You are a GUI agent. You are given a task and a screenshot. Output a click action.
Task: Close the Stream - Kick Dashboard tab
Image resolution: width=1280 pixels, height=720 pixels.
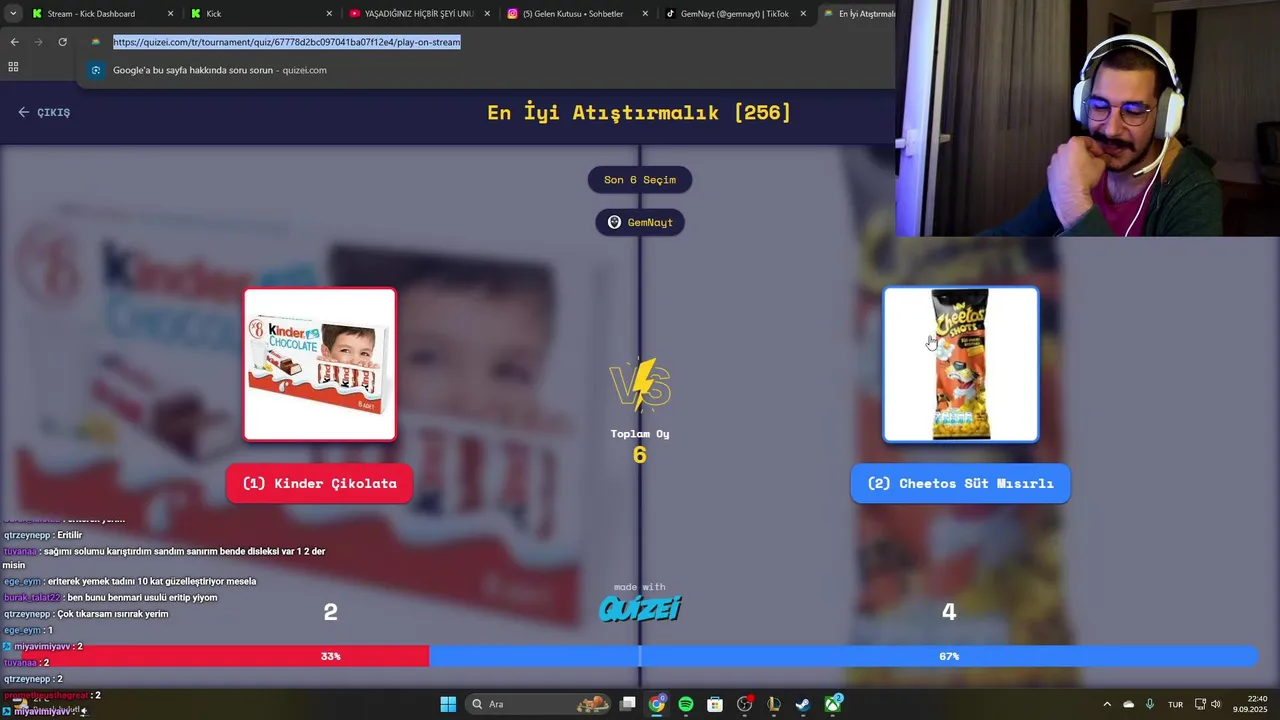tap(170, 14)
